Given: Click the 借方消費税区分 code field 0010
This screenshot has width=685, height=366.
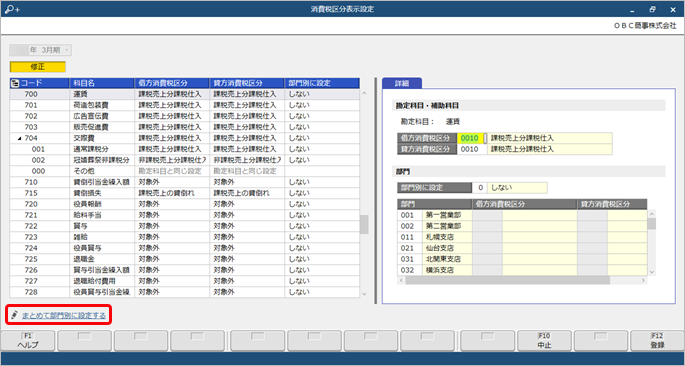Looking at the screenshot, I should [471, 138].
